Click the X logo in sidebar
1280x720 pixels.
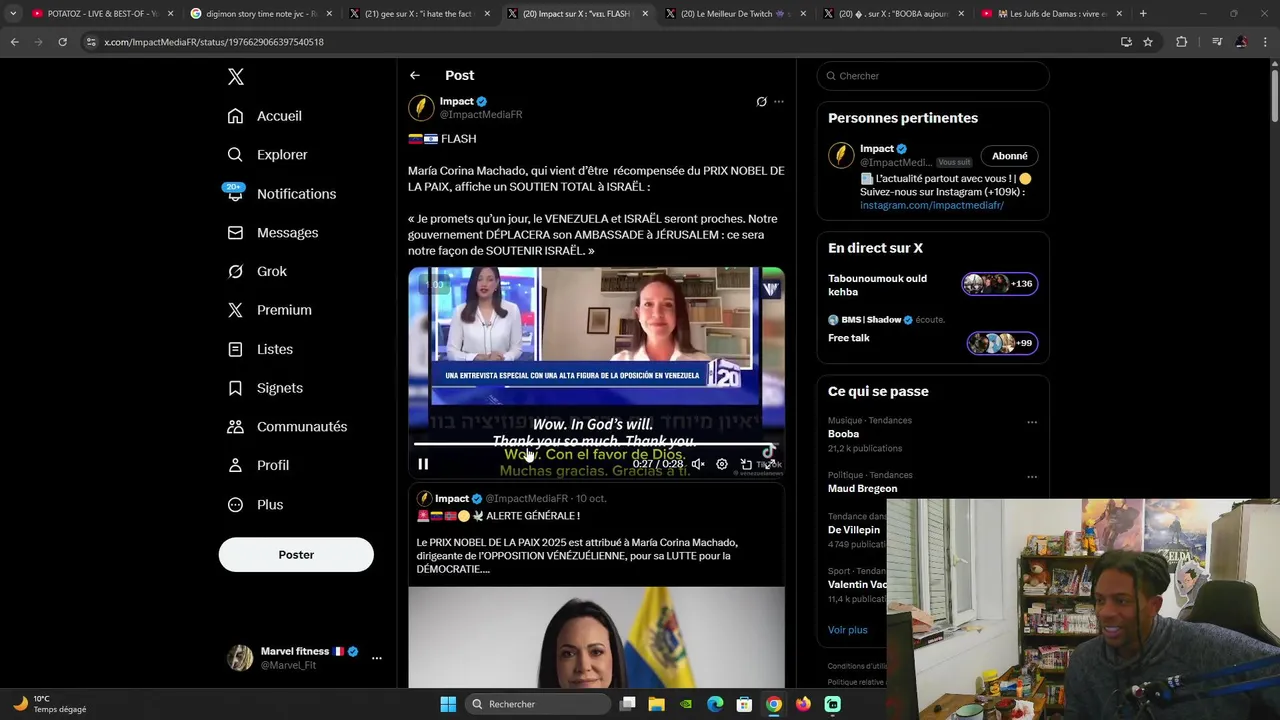pos(235,77)
